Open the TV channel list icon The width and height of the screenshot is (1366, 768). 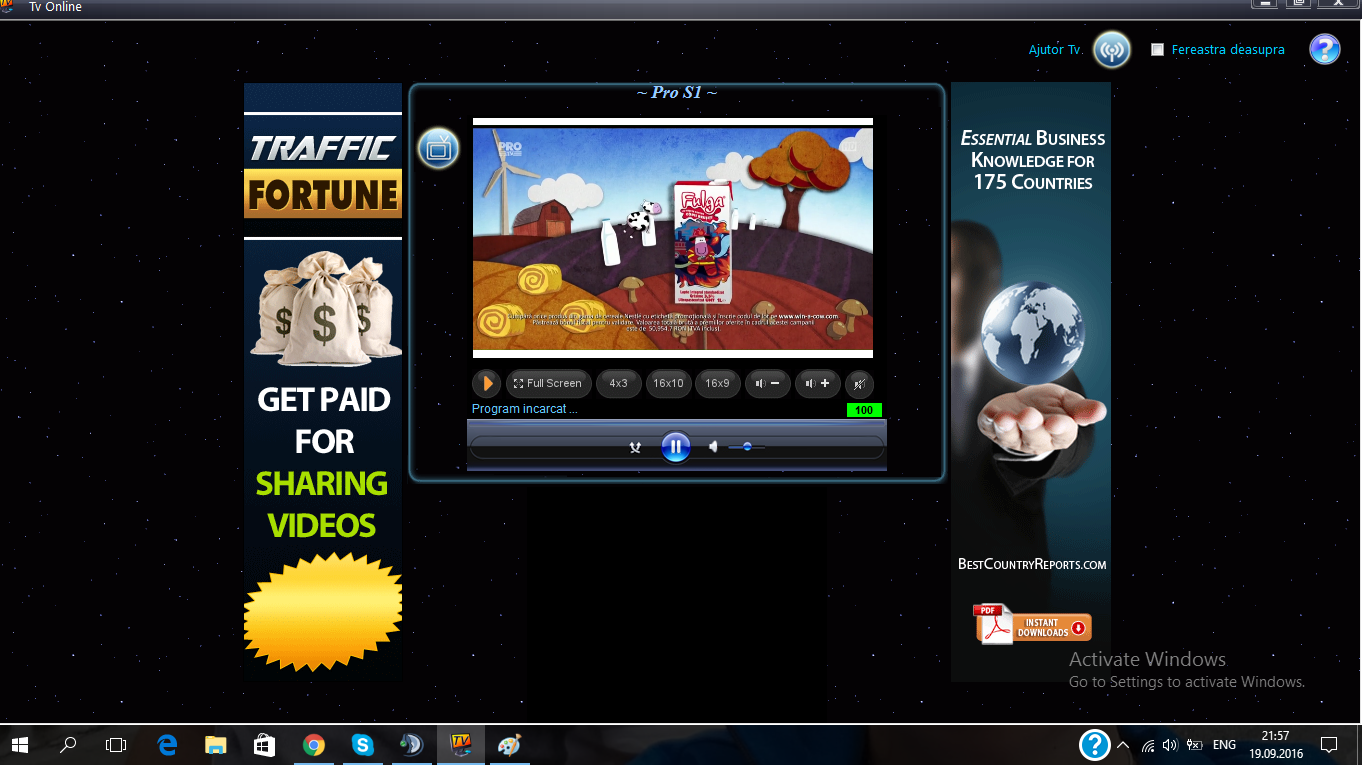click(438, 148)
